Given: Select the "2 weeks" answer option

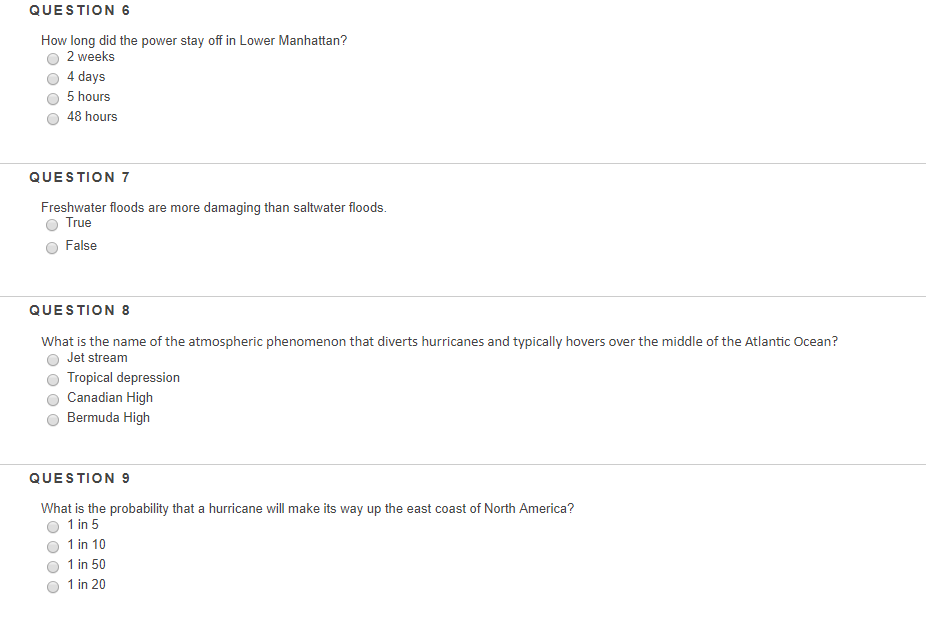Looking at the screenshot, I should [53, 59].
